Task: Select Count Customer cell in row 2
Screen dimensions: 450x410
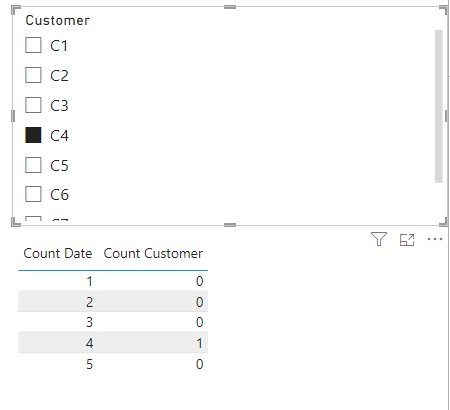Action: [x=153, y=302]
